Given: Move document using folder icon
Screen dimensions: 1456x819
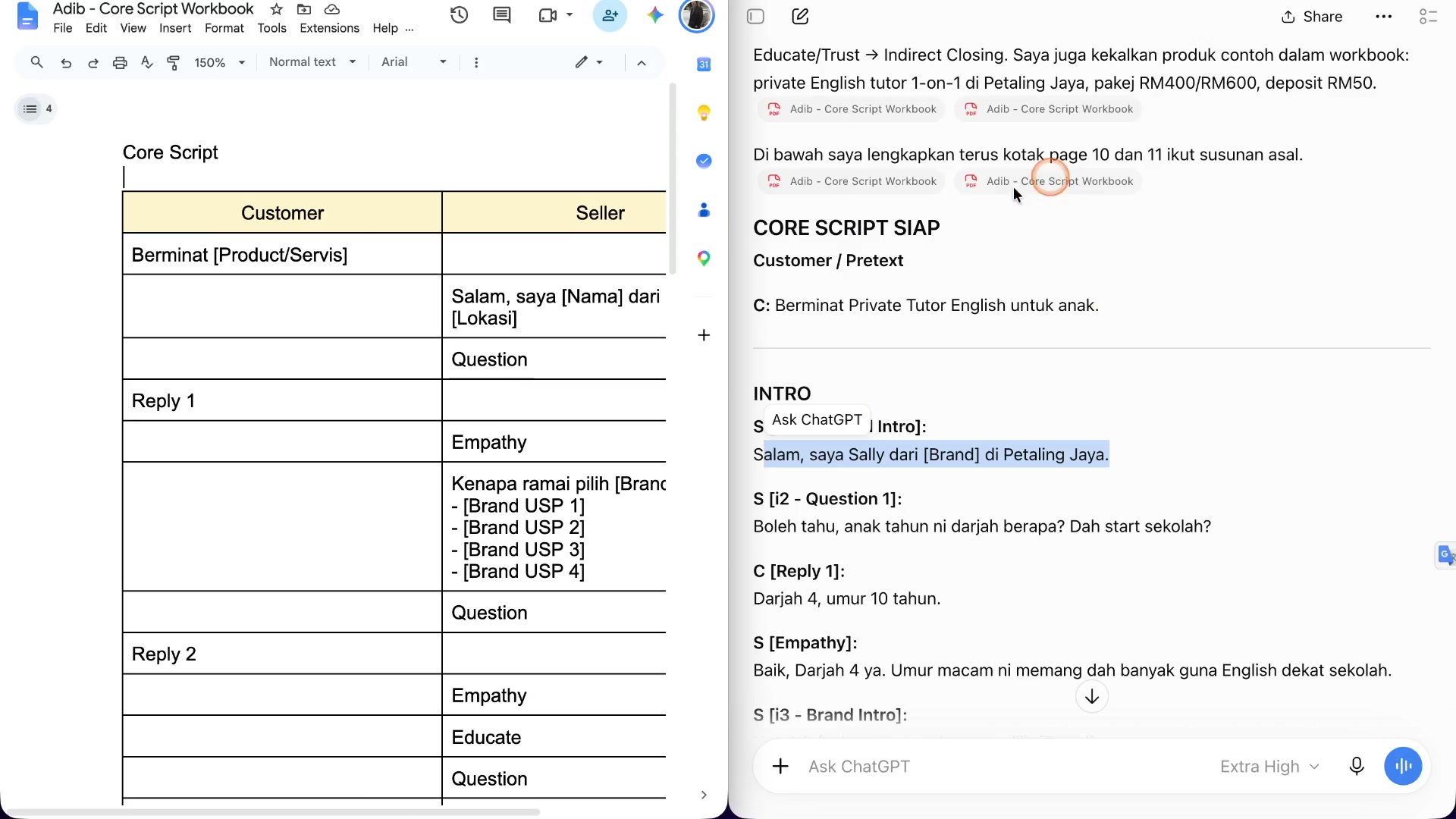Looking at the screenshot, I should (304, 9).
